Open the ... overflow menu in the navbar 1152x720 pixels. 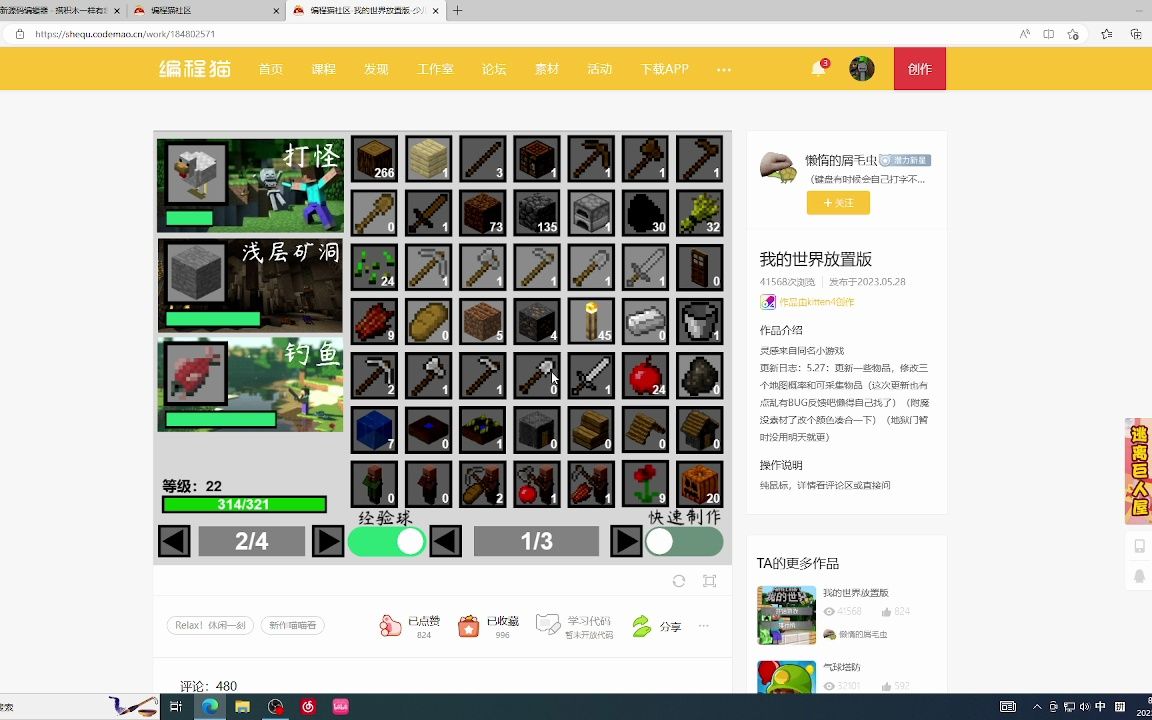pyautogui.click(x=723, y=70)
